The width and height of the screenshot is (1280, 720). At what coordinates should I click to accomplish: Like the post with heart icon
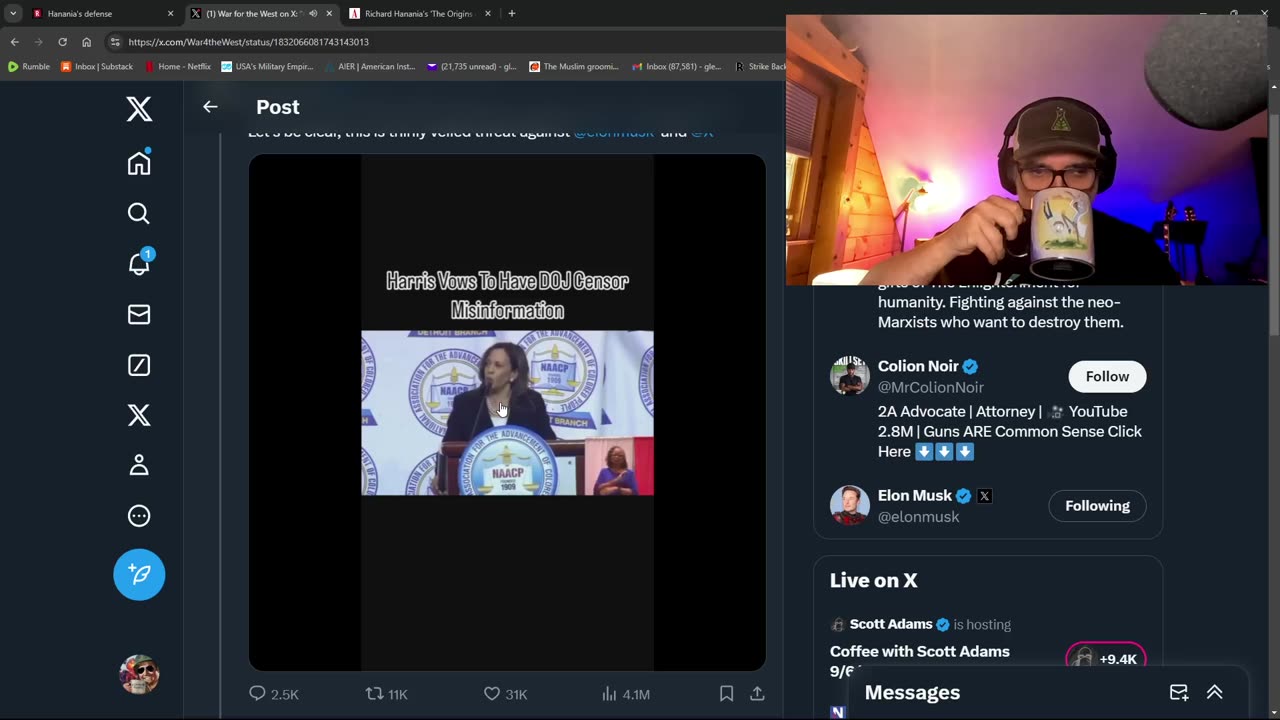(x=492, y=693)
